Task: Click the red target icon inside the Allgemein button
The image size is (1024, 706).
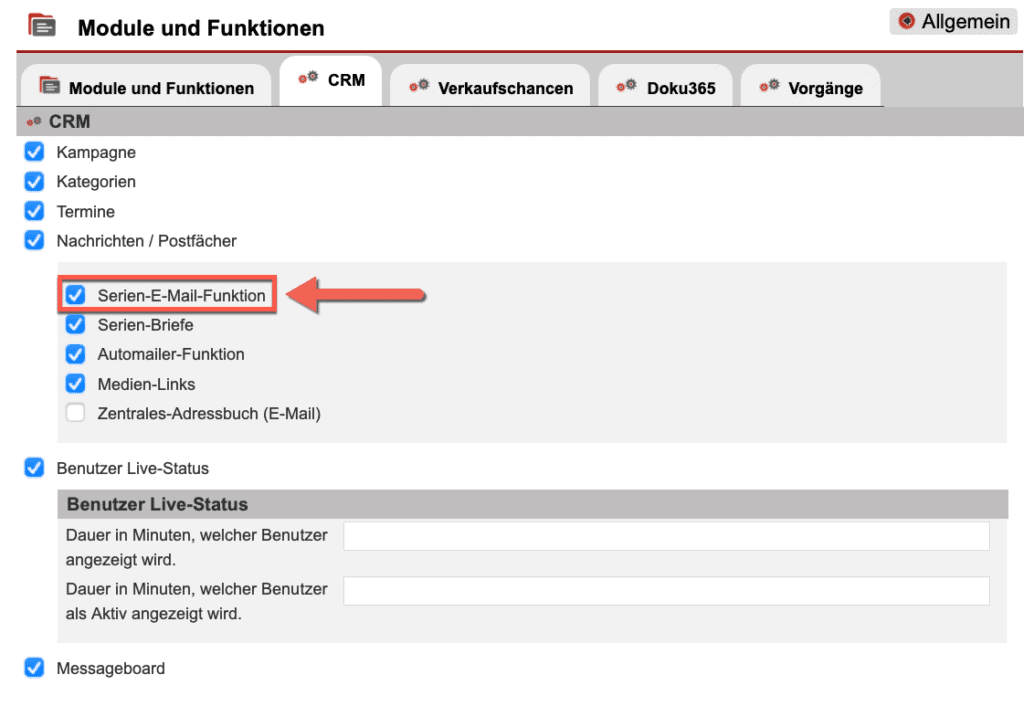Action: tap(909, 21)
